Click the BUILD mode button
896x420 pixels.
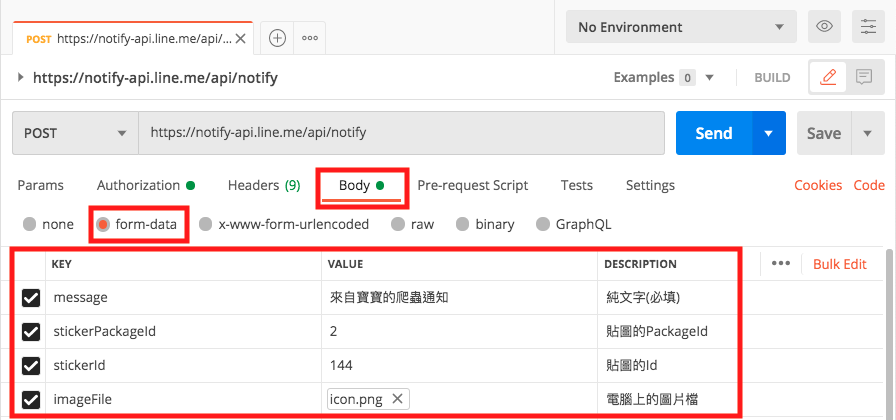[772, 77]
